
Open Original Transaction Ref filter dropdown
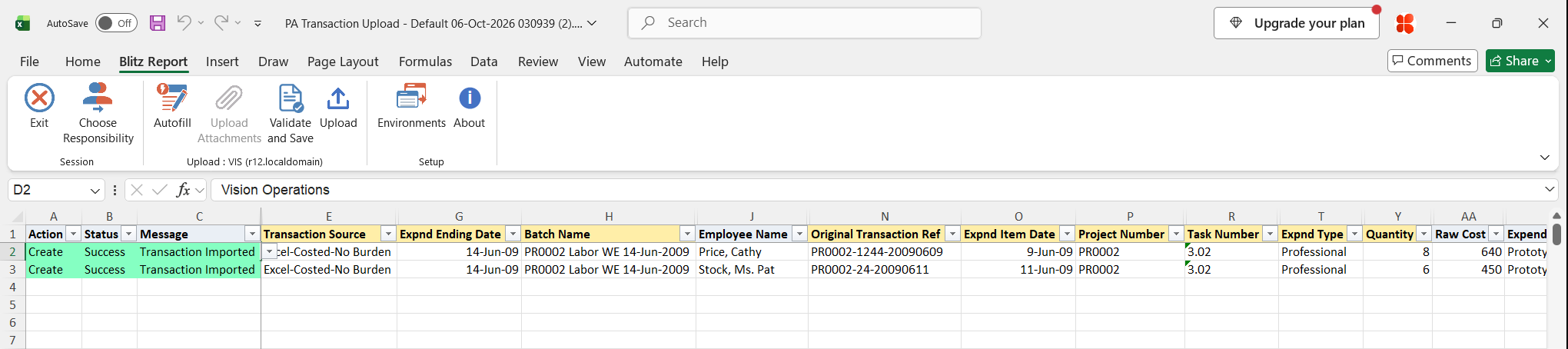(x=953, y=234)
